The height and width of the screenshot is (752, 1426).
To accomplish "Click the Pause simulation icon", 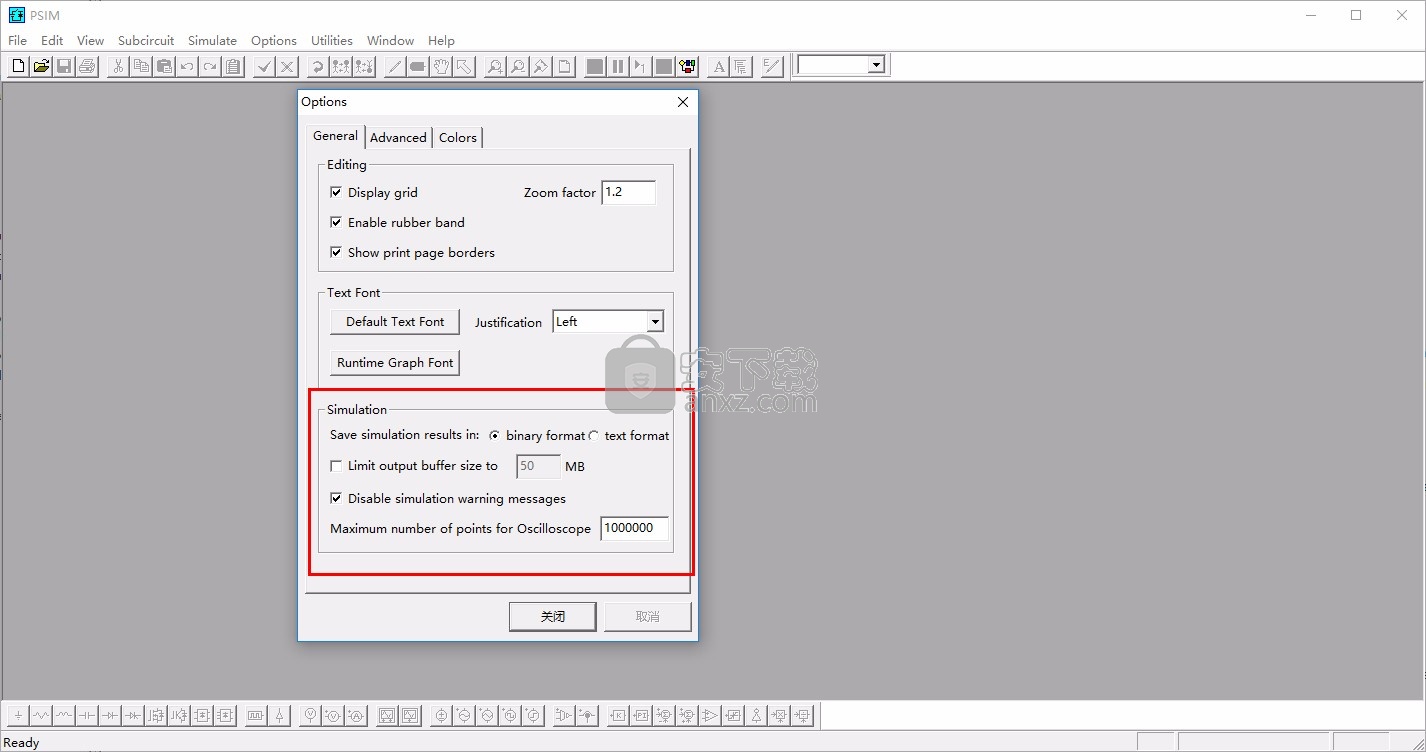I will 618,66.
